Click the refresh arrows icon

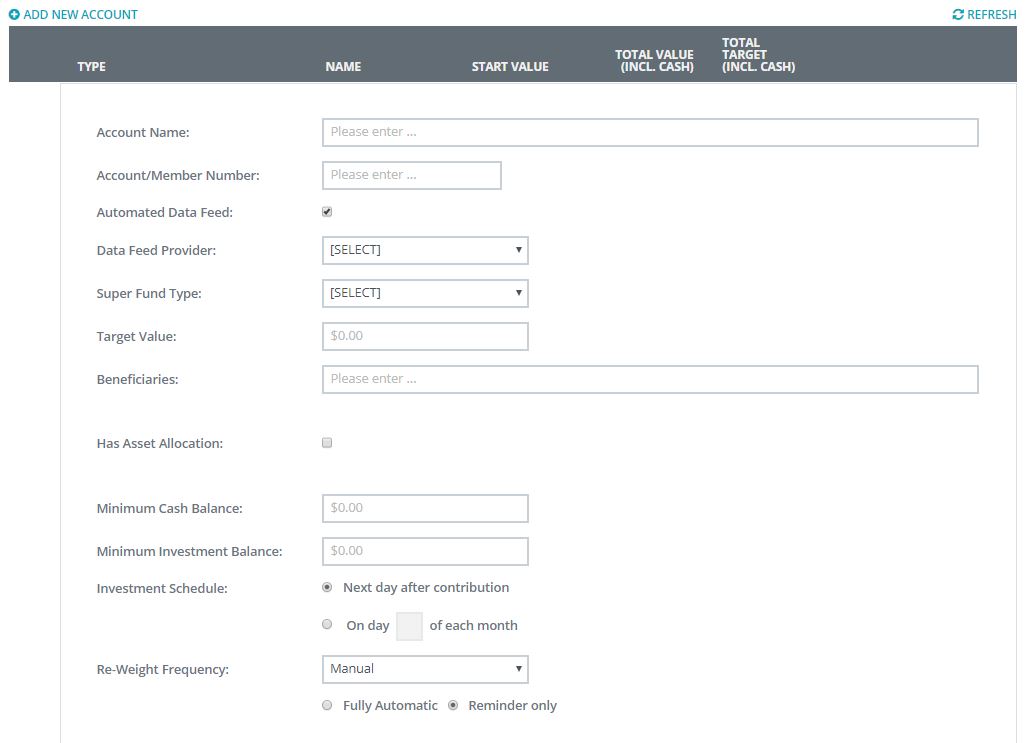pyautogui.click(x=958, y=15)
